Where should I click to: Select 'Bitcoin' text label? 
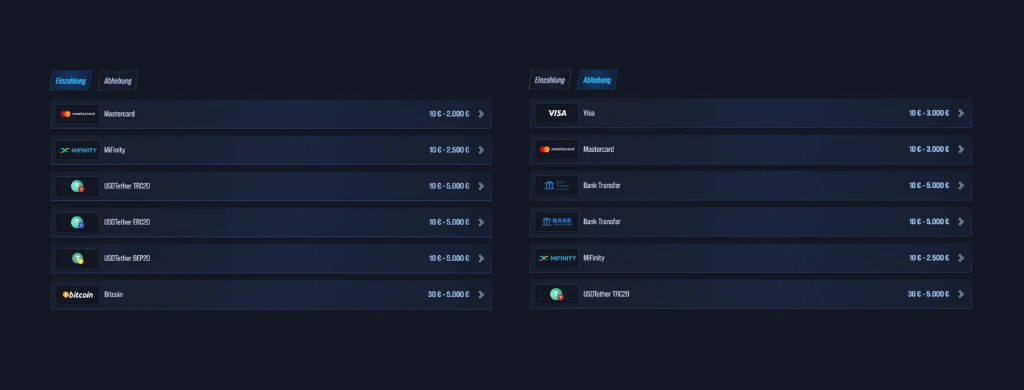point(114,295)
